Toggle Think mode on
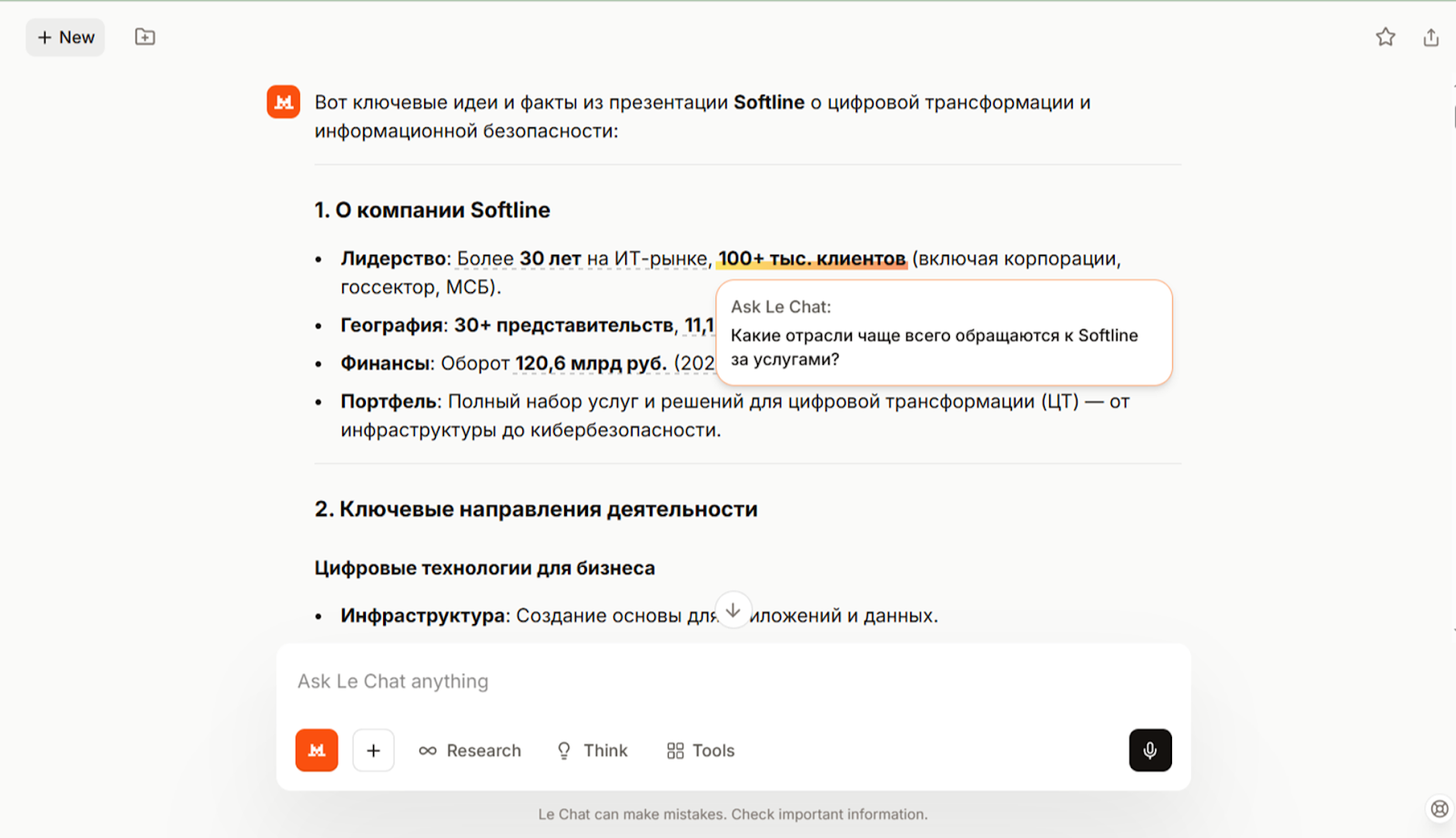The height and width of the screenshot is (838, 1456). [592, 751]
